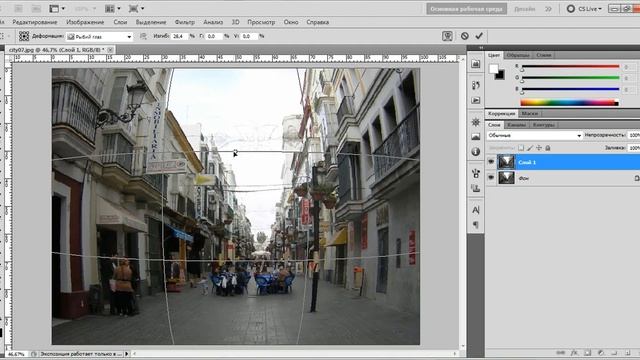Viewport: 640px width, 360px height.
Task: Open the Histogram panel icon
Action: coord(476,64)
